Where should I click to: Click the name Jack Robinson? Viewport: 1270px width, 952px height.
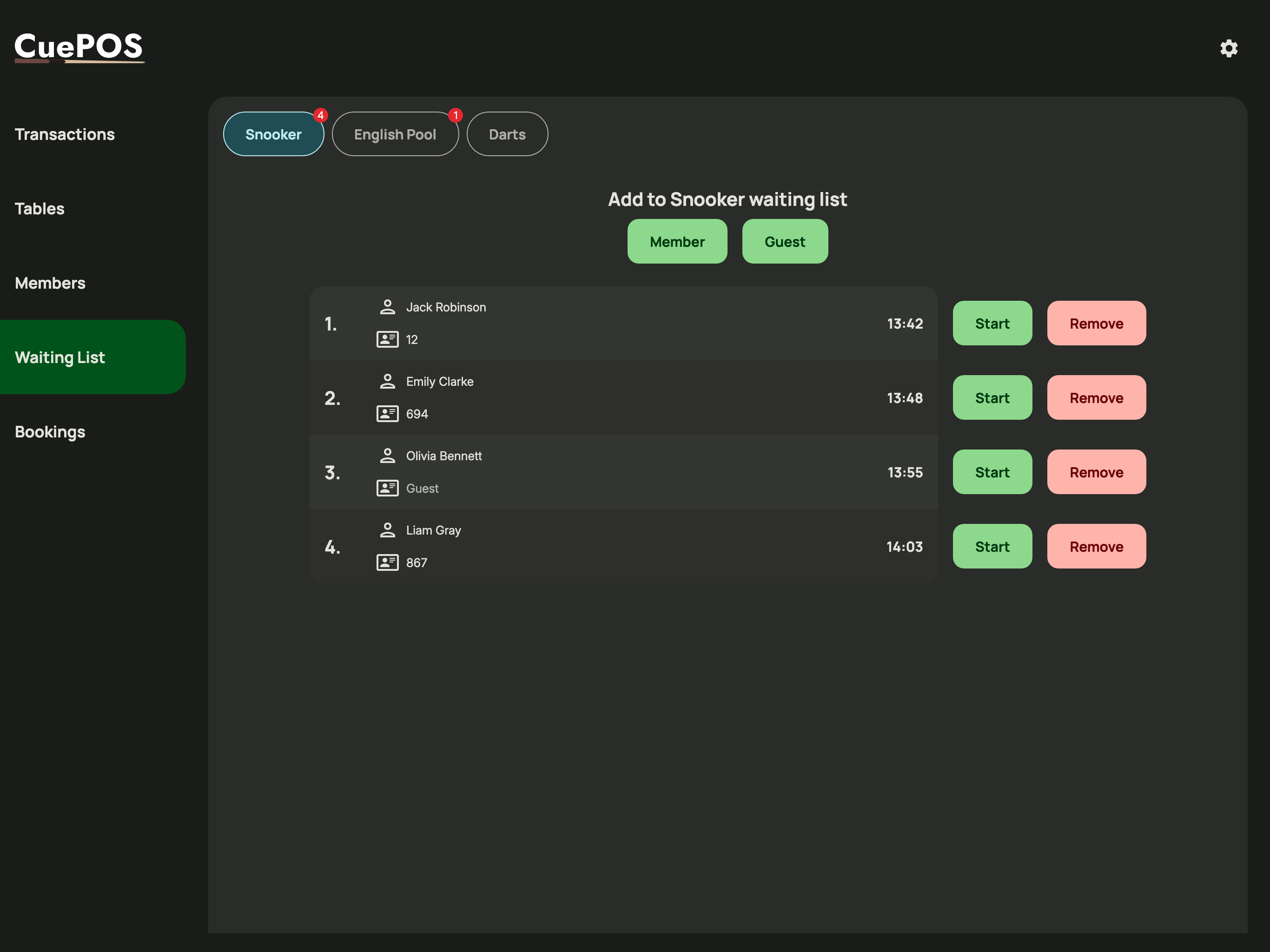point(446,307)
